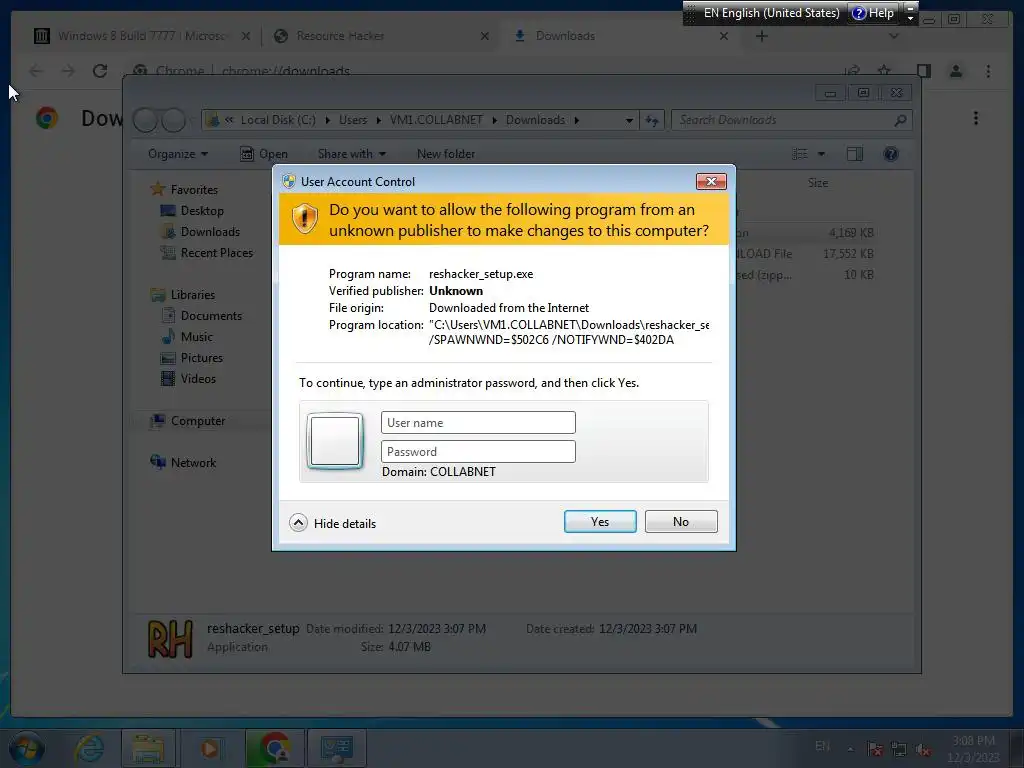This screenshot has width=1024, height=768.
Task: Click Chrome tab search chevron
Action: pyautogui.click(x=894, y=36)
